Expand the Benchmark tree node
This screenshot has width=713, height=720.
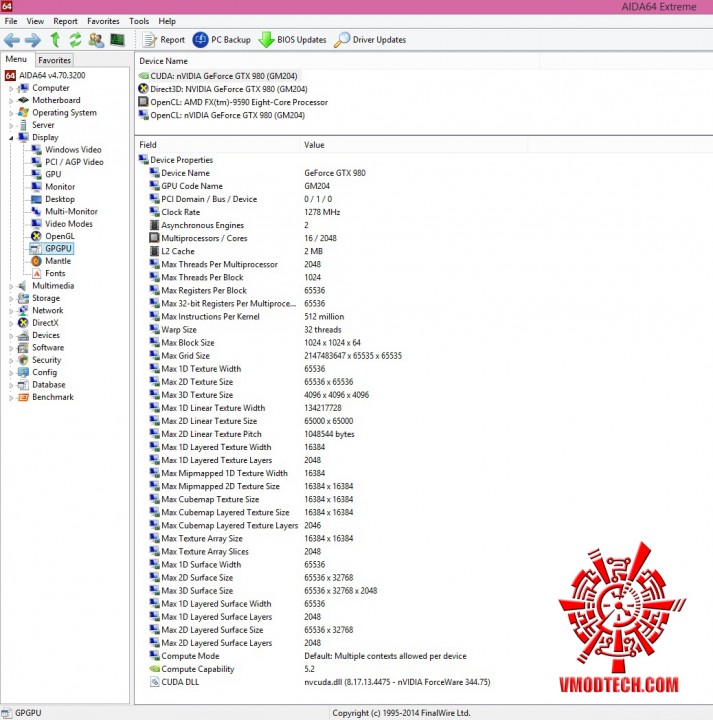[11, 398]
